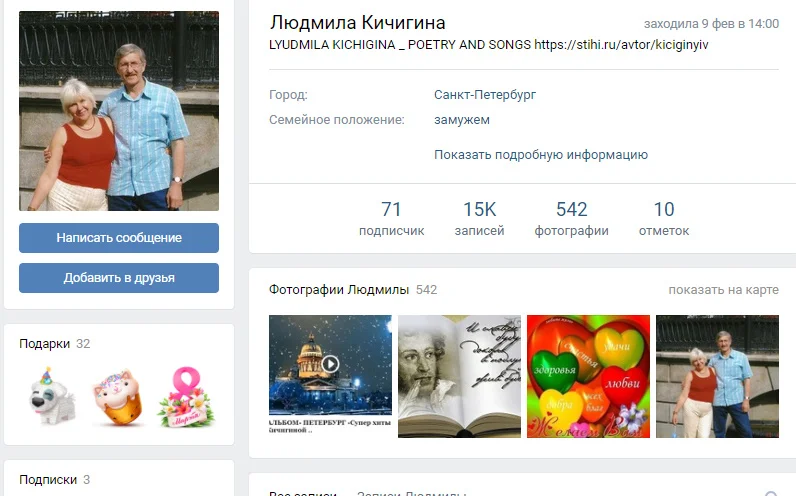Click the March 8 ribbon gift icon
Viewport: 796px width, 496px height.
click(x=186, y=396)
